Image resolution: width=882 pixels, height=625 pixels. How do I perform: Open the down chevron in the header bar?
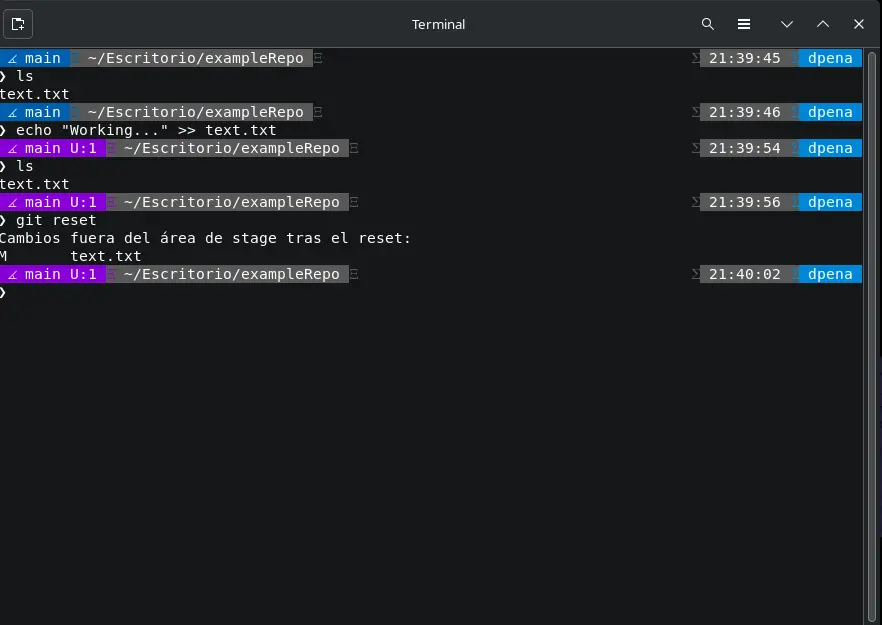point(786,23)
